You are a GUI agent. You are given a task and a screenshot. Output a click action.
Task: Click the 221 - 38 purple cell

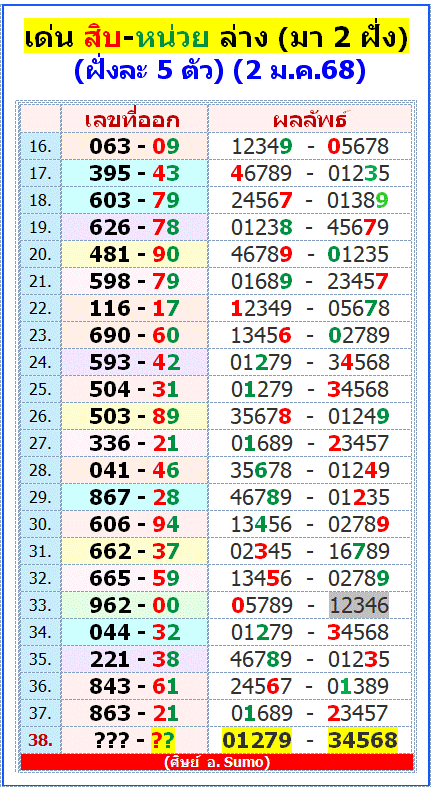click(x=134, y=659)
